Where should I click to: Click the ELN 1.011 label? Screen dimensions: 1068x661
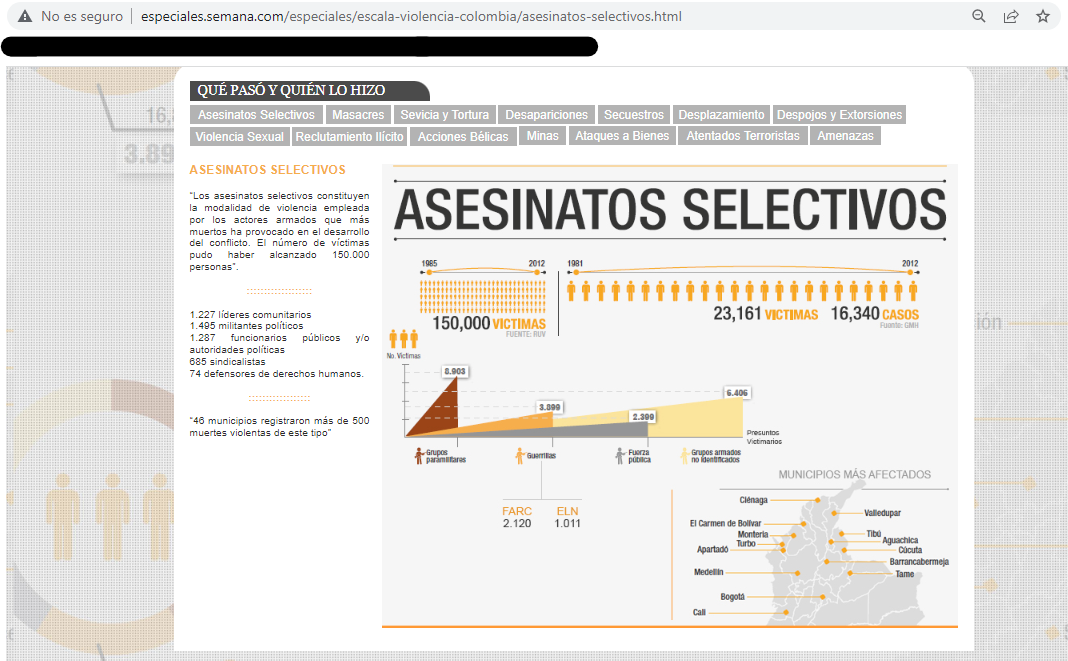(x=567, y=517)
